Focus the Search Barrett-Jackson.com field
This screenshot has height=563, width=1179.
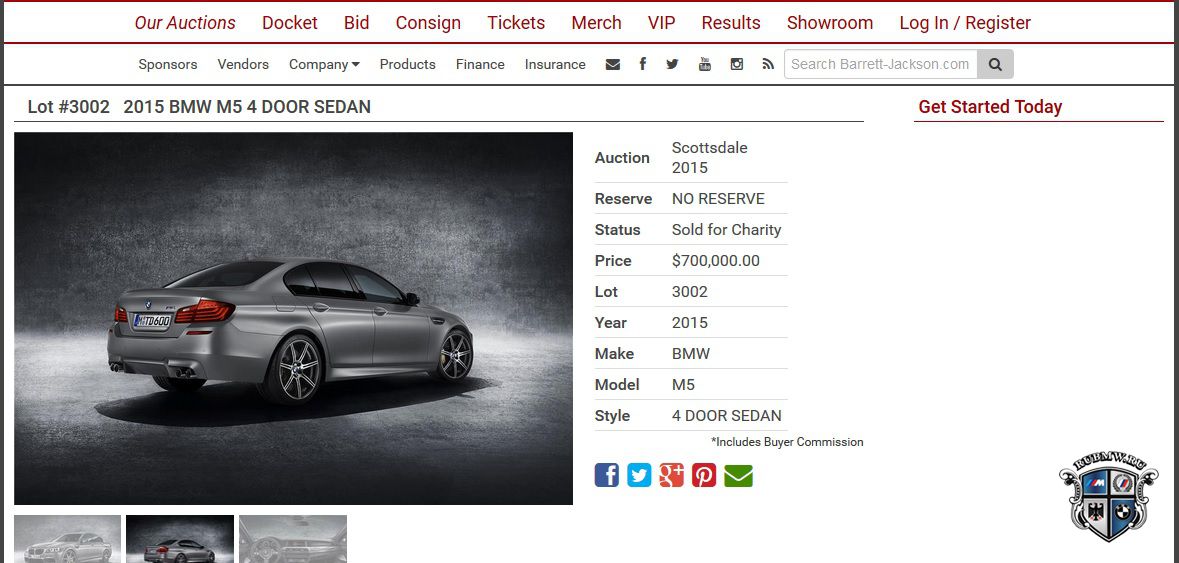[x=880, y=64]
